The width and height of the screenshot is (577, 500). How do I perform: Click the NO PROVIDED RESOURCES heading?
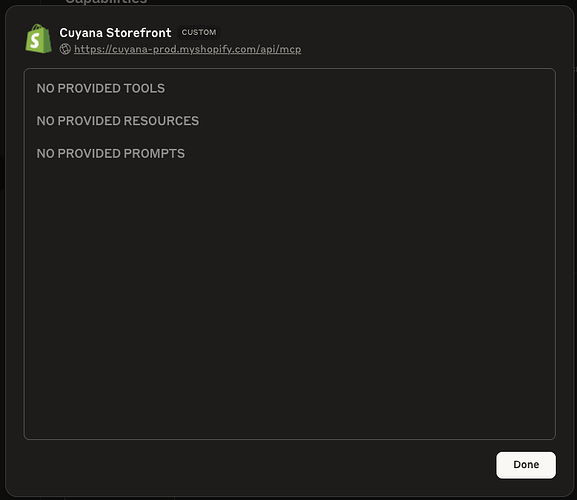coord(118,121)
